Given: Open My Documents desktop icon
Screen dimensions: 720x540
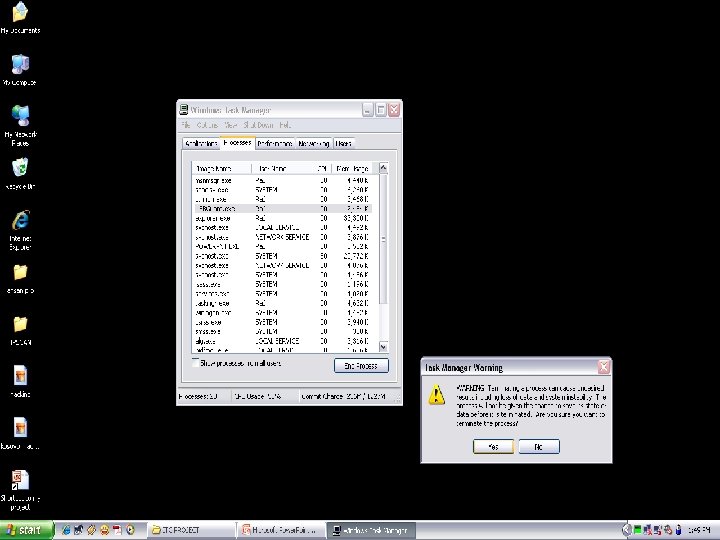Looking at the screenshot, I should pos(20,18).
